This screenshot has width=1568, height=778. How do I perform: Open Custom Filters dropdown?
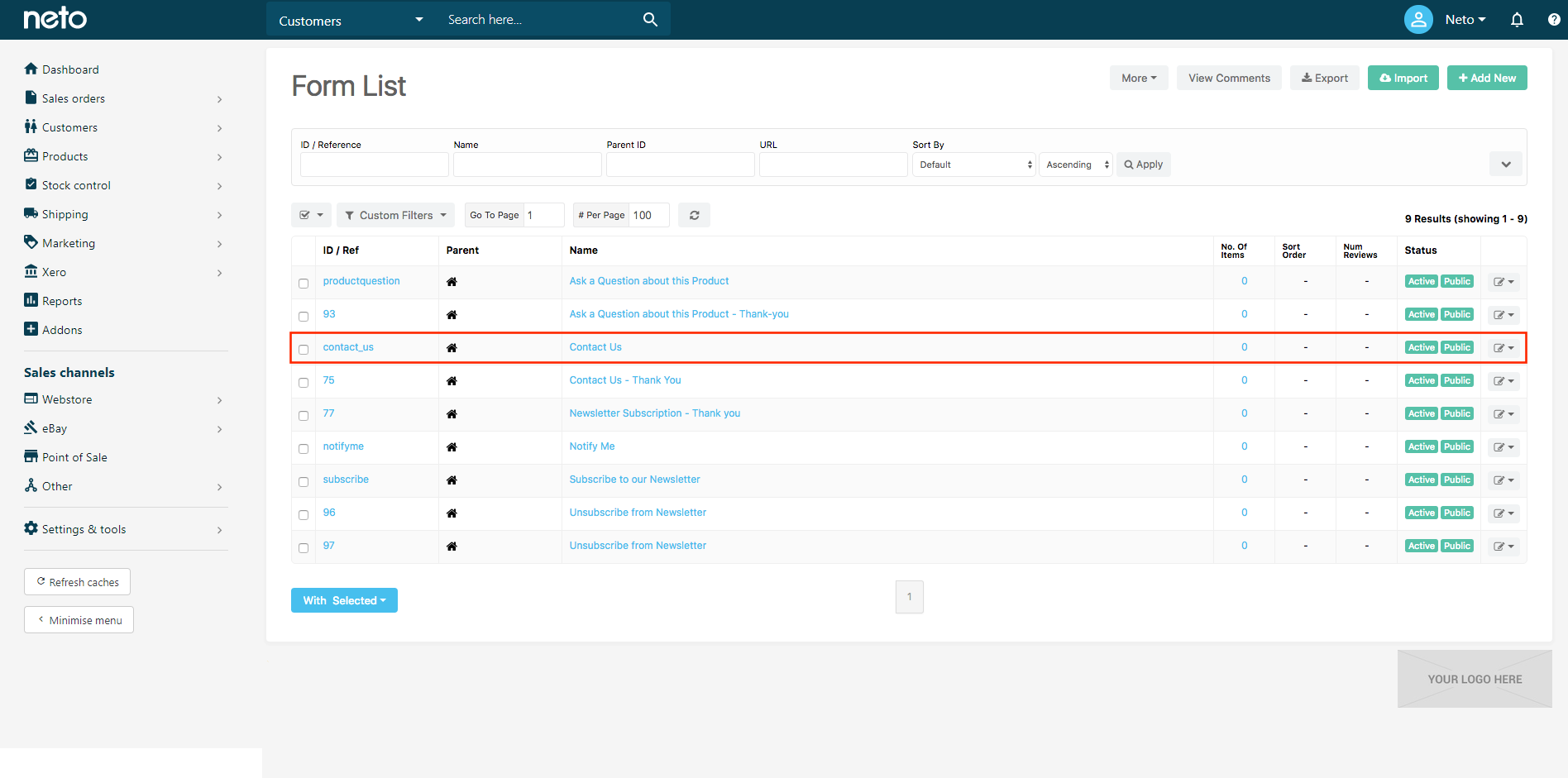[x=395, y=215]
